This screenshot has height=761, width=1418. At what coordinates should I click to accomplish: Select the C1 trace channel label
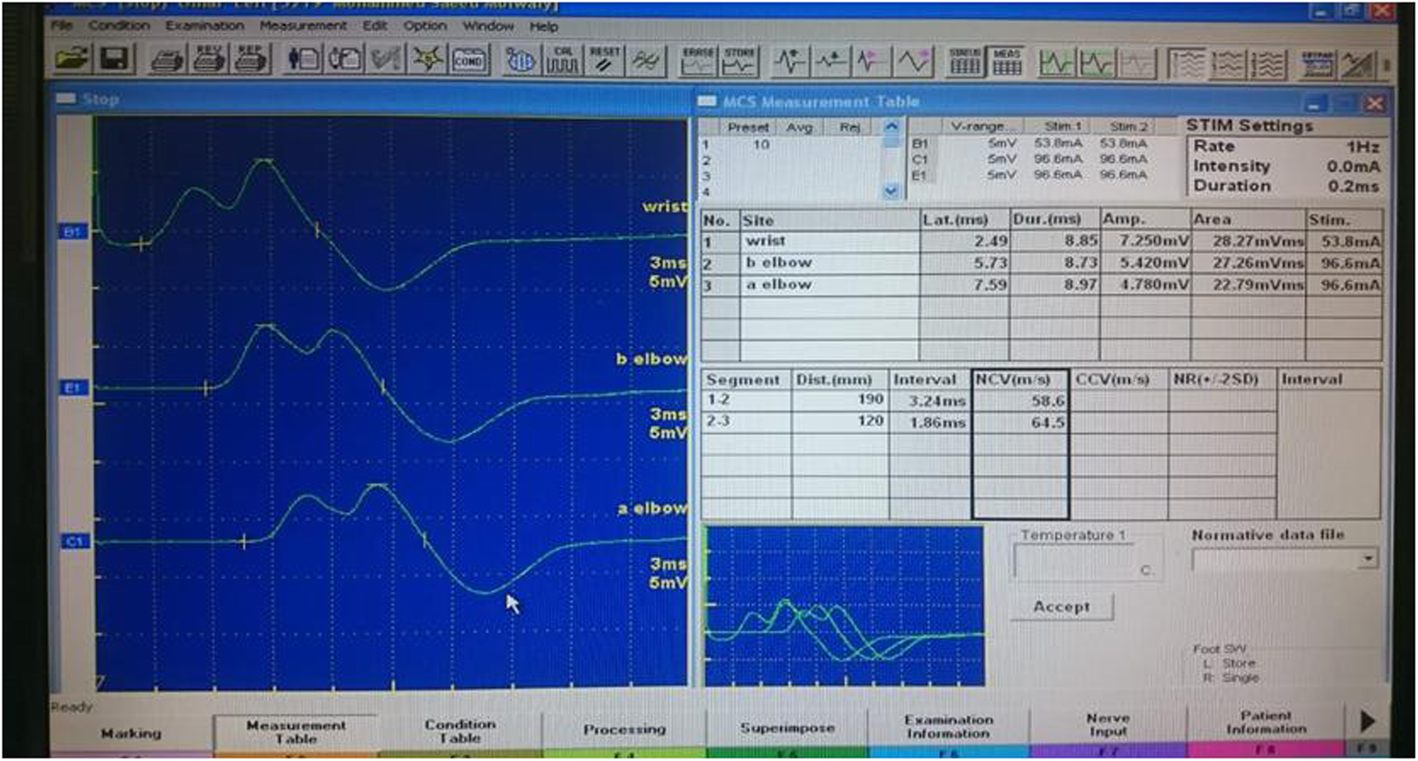pyautogui.click(x=75, y=541)
